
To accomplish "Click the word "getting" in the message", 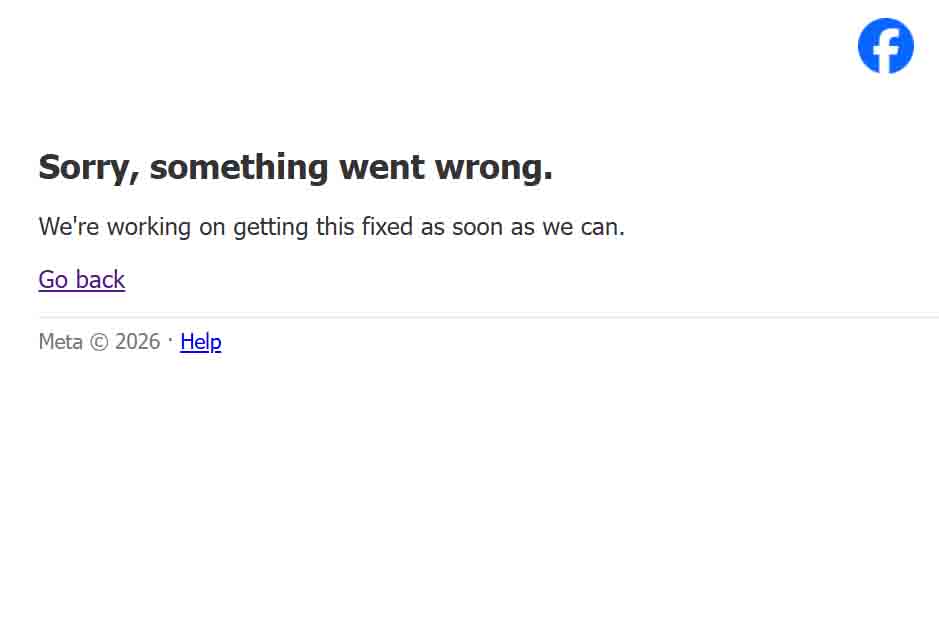I will [271, 228].
